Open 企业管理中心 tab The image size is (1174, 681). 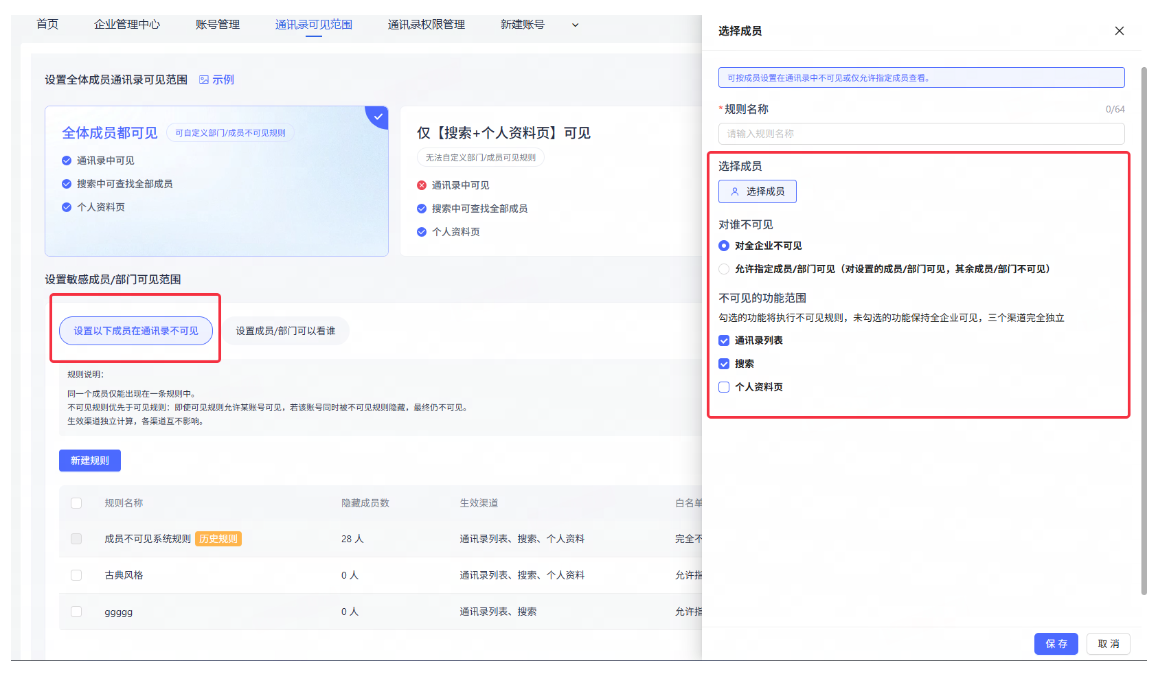(127, 24)
